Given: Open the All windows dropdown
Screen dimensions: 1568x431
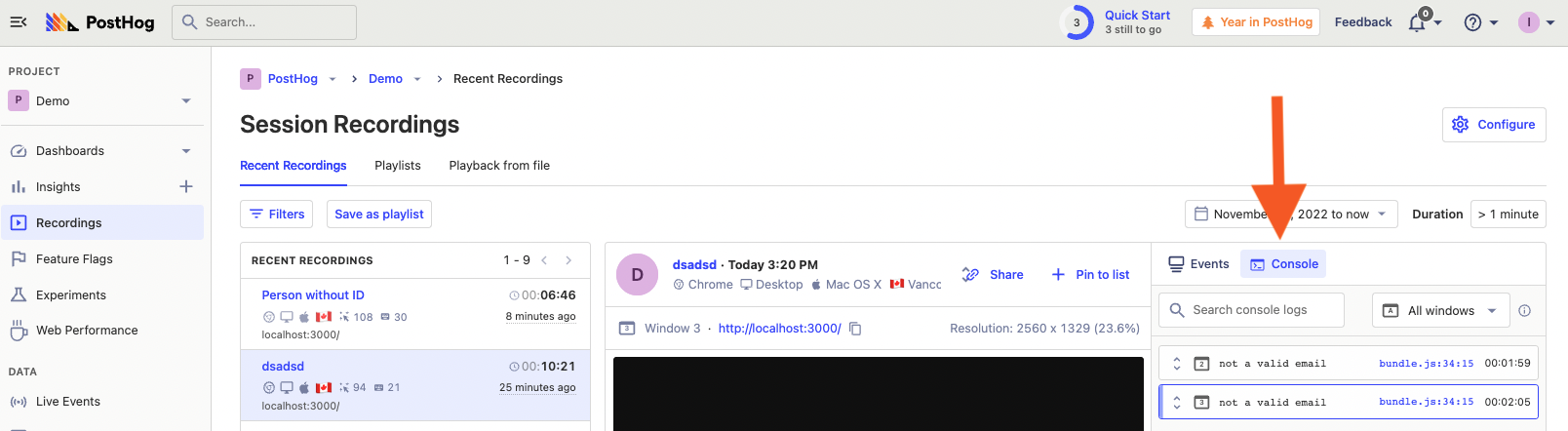Looking at the screenshot, I should tap(1440, 310).
